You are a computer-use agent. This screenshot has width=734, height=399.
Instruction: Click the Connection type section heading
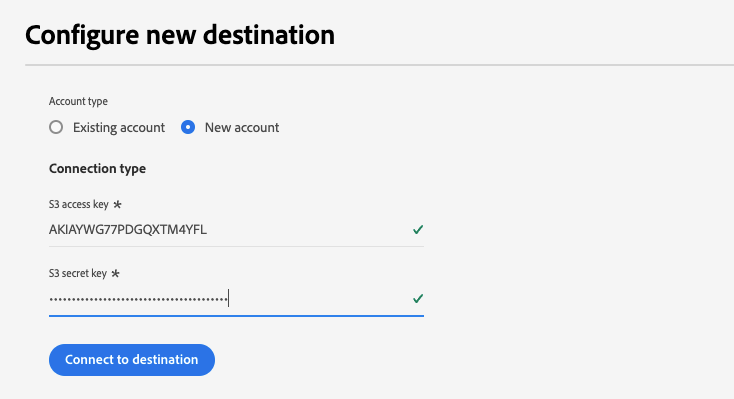[x=97, y=169]
